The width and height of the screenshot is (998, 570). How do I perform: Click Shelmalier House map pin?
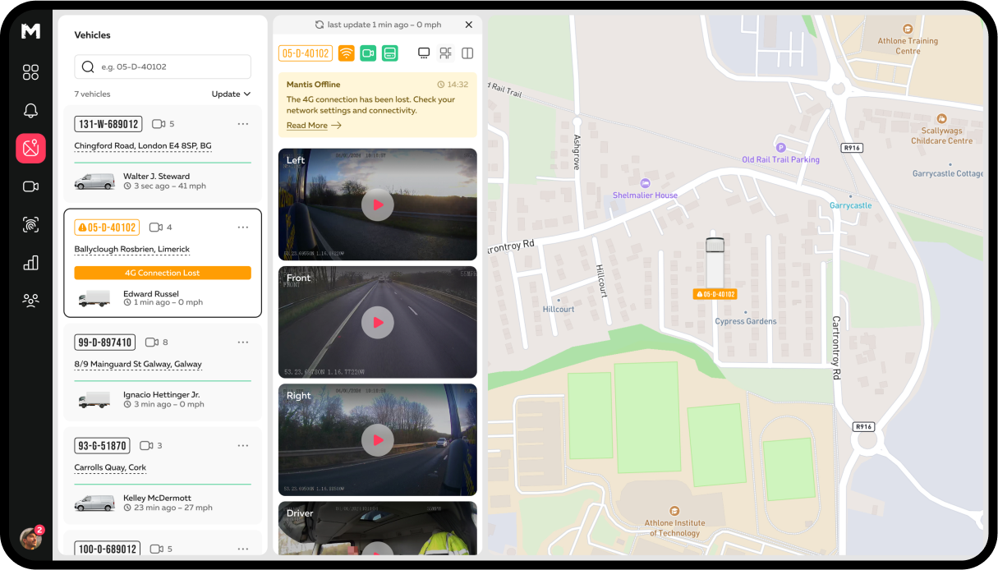[645, 183]
